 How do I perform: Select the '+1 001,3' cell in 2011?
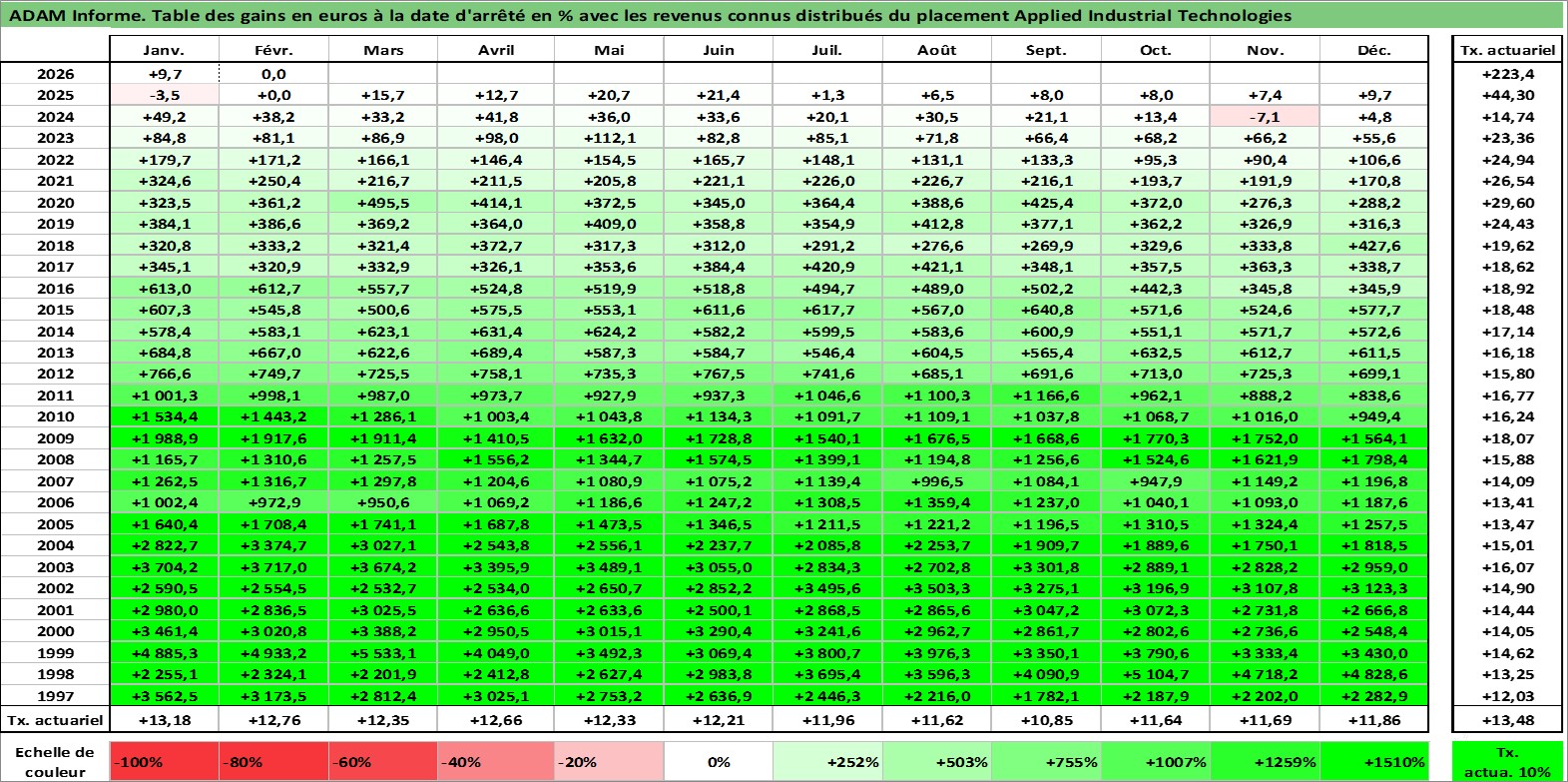point(164,395)
